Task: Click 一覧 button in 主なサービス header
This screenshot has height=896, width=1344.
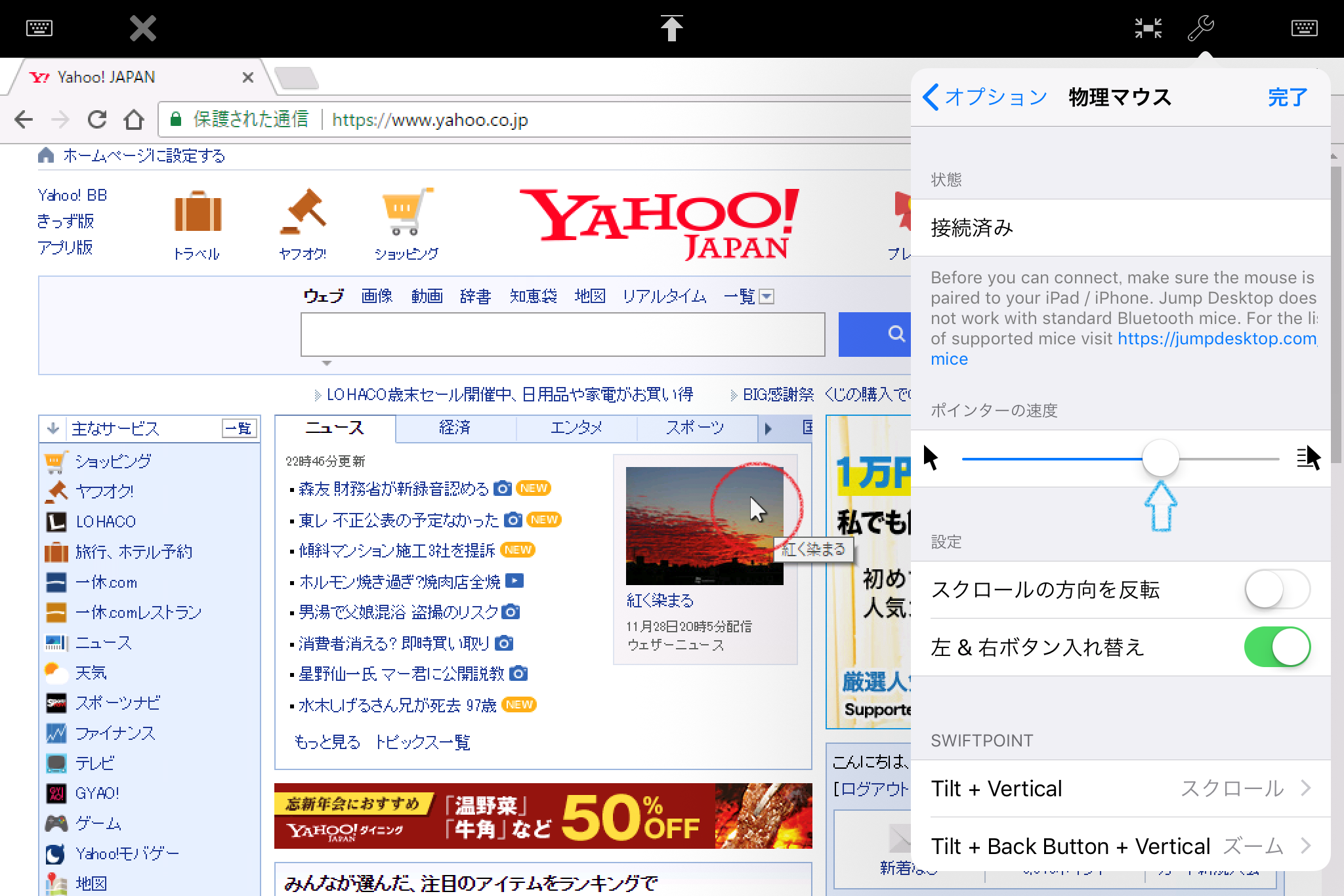Action: point(240,429)
